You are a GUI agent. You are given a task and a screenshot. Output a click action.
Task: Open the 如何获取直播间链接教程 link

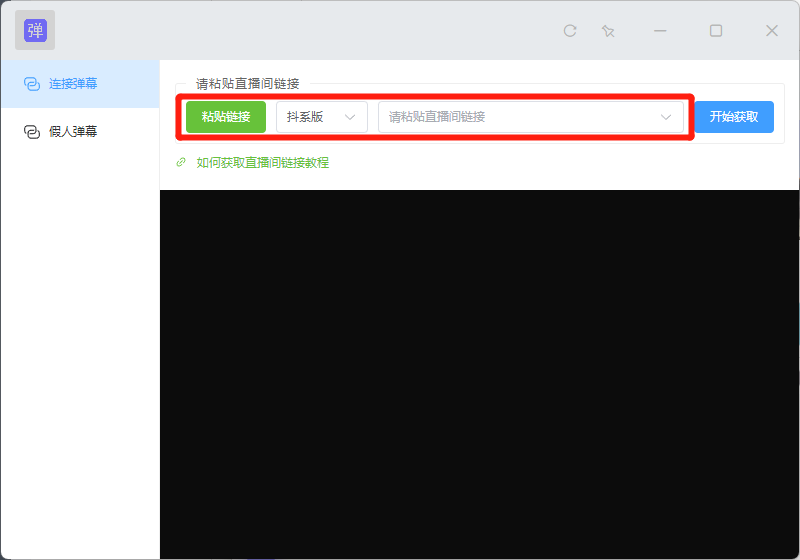click(x=263, y=162)
